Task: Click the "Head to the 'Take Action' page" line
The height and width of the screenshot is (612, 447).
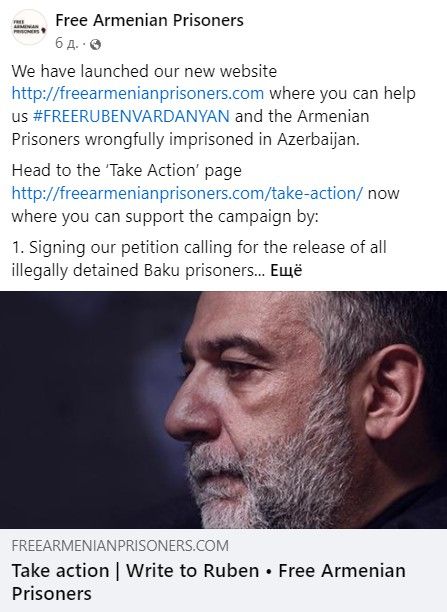Action: tap(126, 171)
